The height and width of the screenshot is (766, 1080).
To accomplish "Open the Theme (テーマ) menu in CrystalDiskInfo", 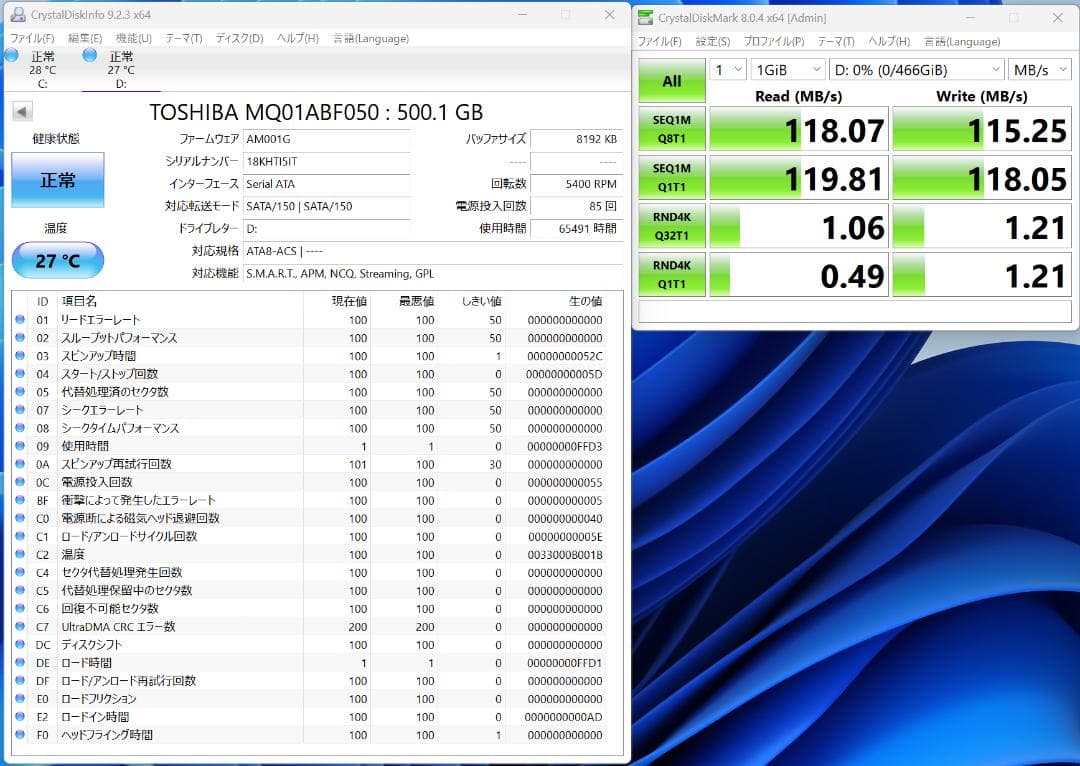I will [x=183, y=39].
